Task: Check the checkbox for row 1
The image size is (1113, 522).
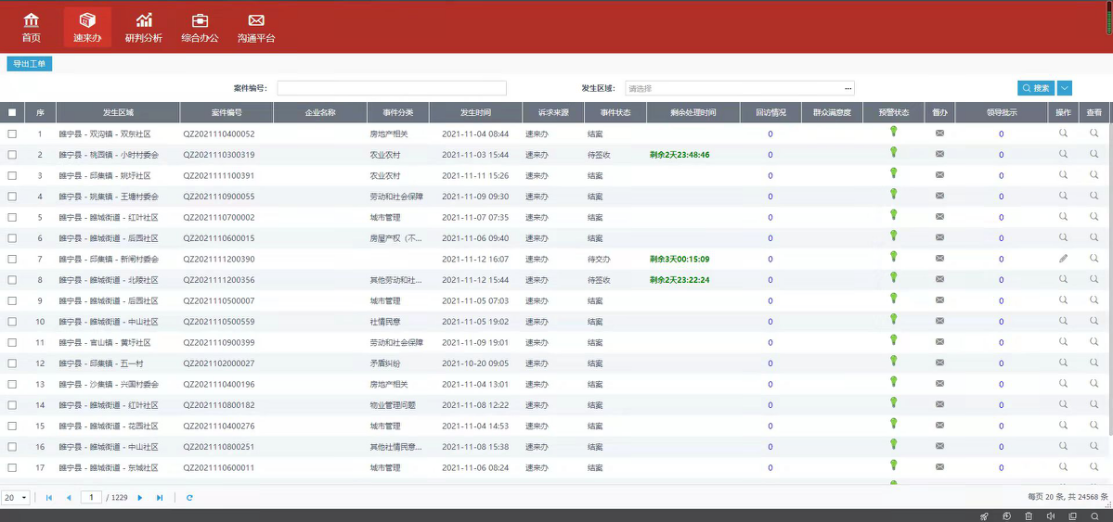Action: [x=12, y=133]
